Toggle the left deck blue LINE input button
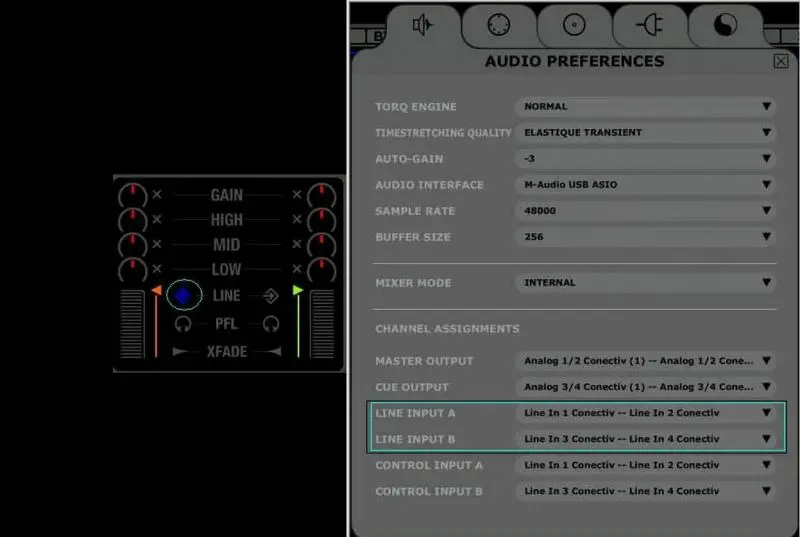Screen dimensions: 800x537 click(184, 295)
